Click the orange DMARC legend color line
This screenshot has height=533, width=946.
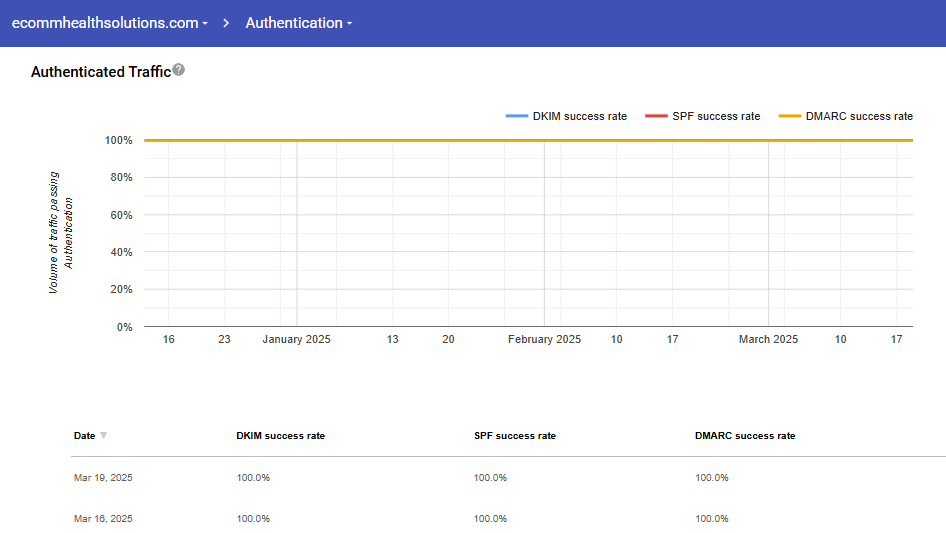[x=790, y=117]
